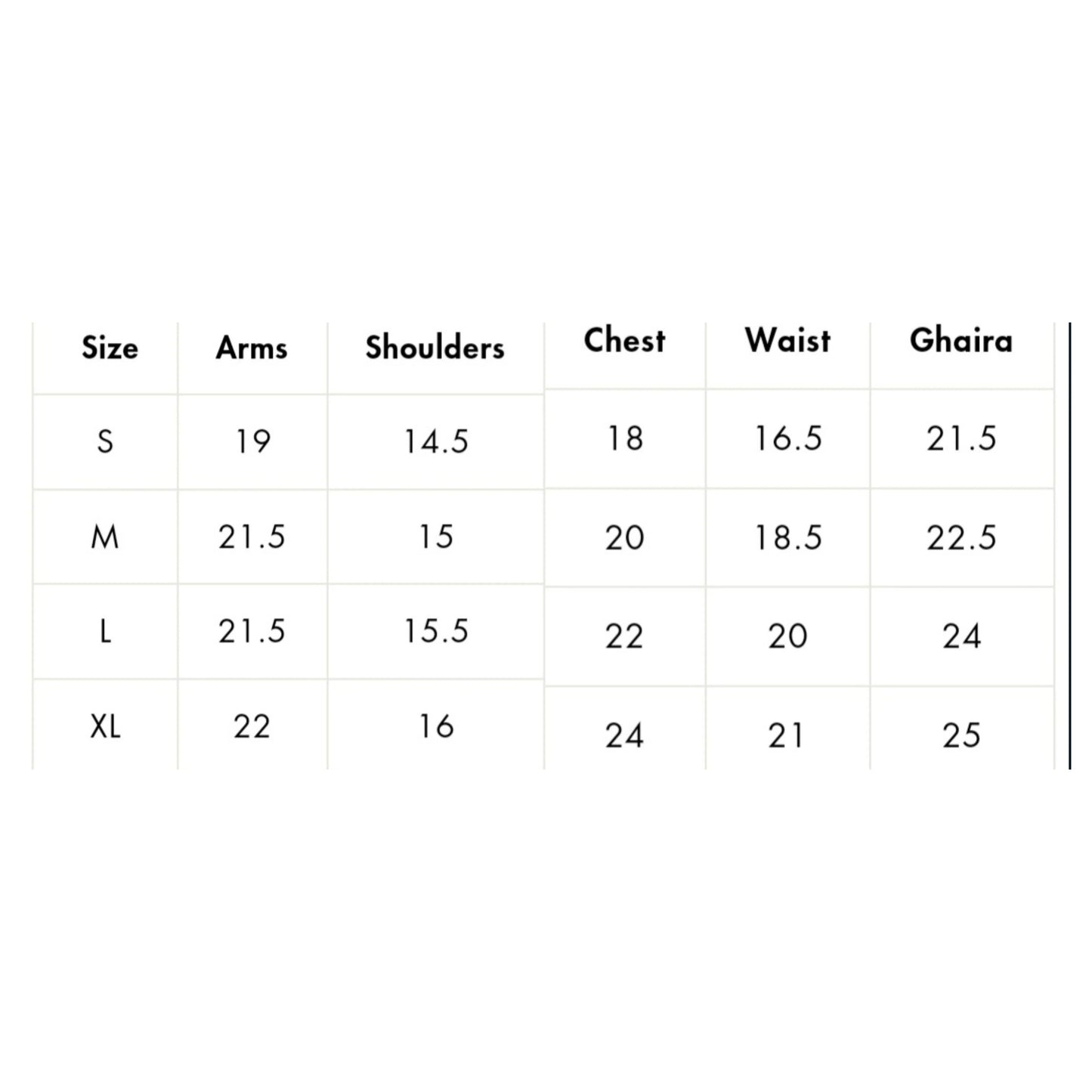
Task: Click the Waist column header
Action: tap(787, 341)
